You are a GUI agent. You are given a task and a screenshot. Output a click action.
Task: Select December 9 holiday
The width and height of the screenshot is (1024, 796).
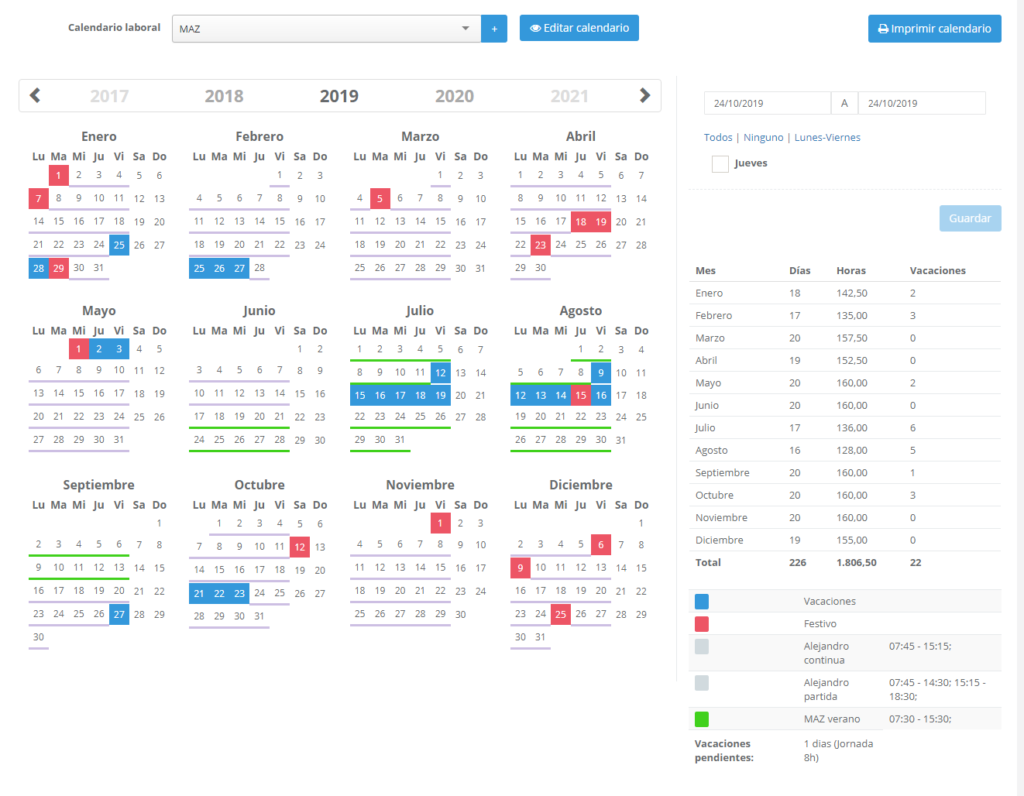point(520,567)
